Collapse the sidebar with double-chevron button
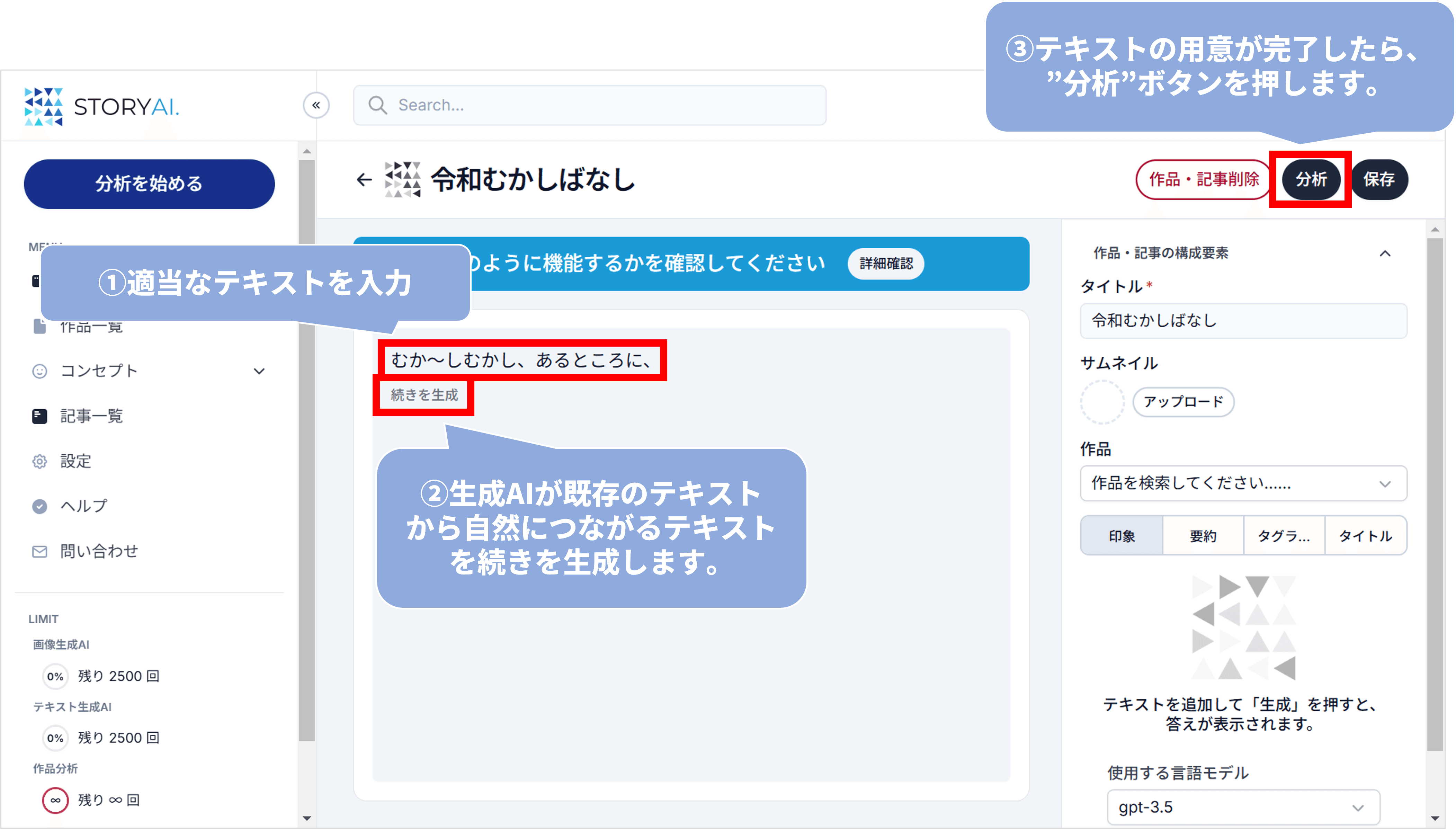1456x829 pixels. (316, 105)
